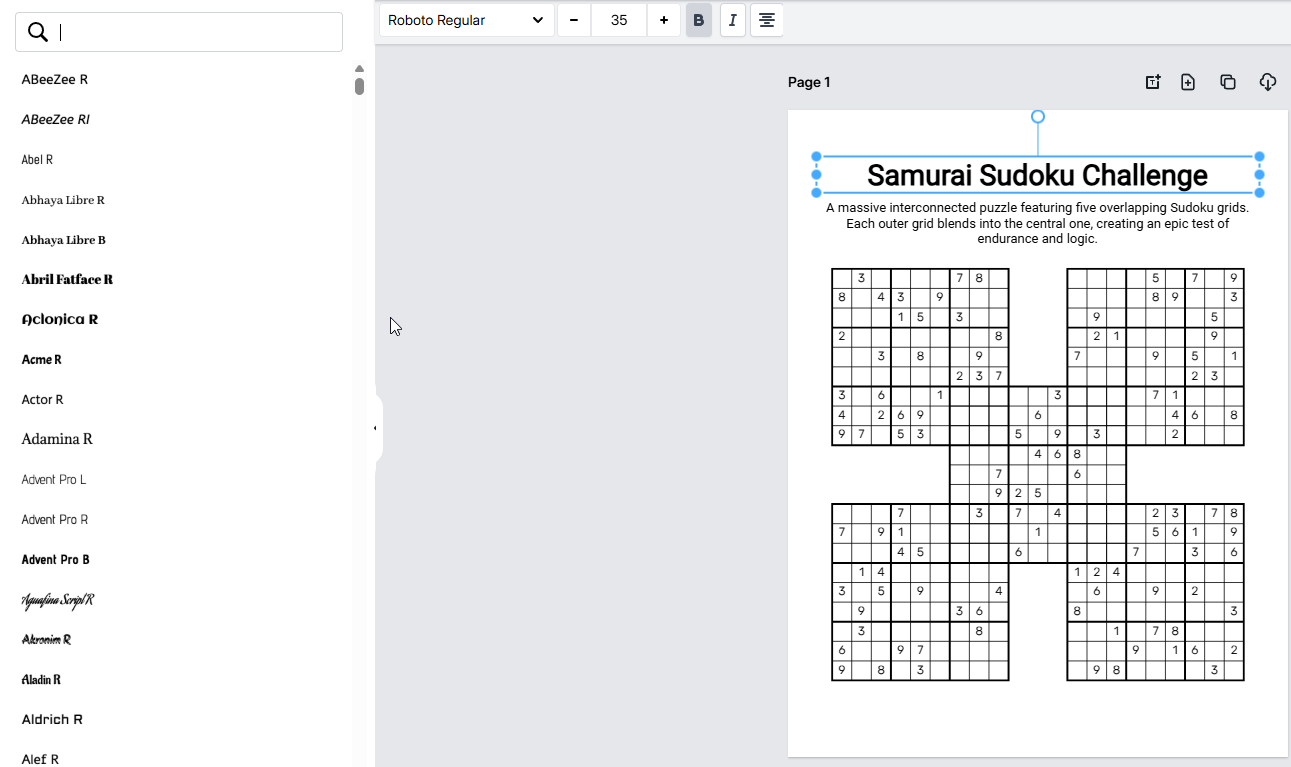The height and width of the screenshot is (767, 1291).
Task: Toggle bold formatting
Action: click(698, 20)
